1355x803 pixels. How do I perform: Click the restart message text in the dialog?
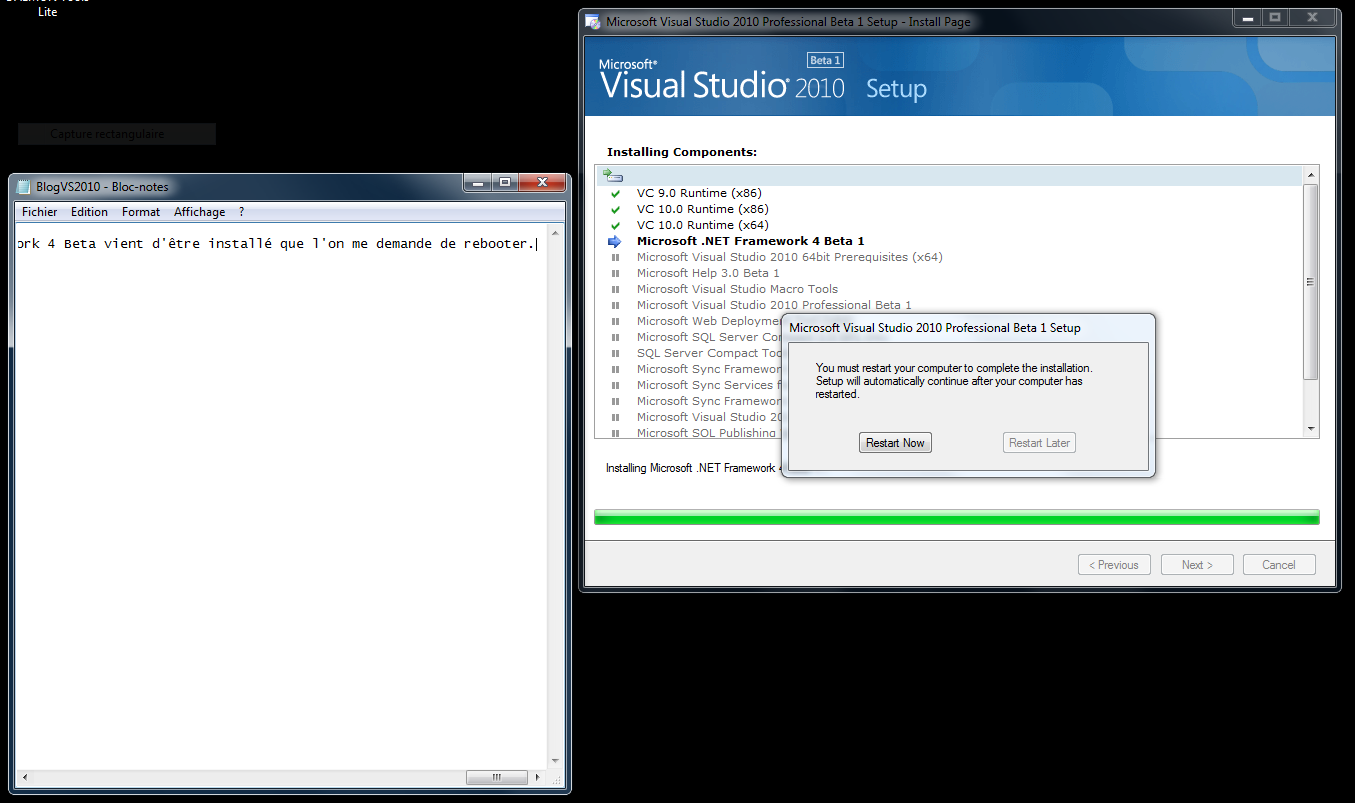coord(954,381)
